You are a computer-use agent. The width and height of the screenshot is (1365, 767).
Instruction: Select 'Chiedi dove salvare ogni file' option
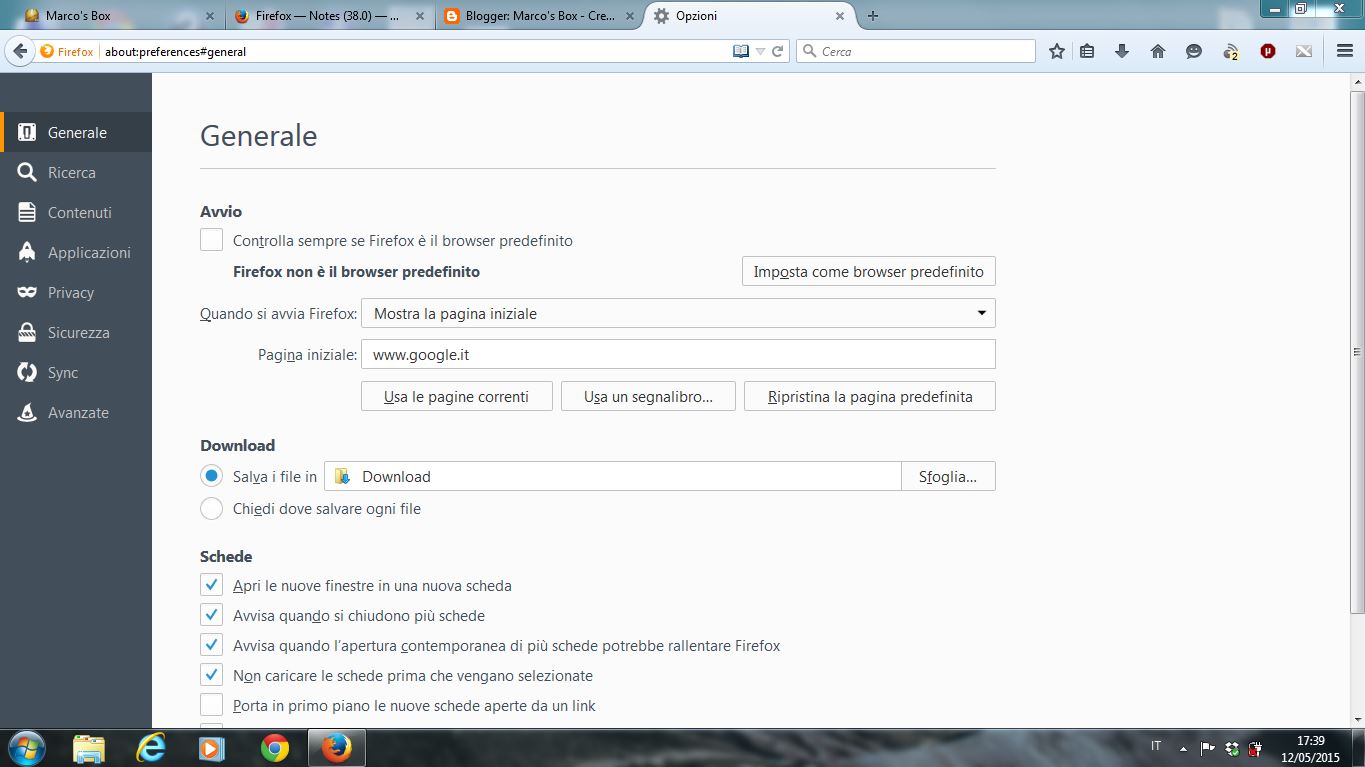point(211,508)
